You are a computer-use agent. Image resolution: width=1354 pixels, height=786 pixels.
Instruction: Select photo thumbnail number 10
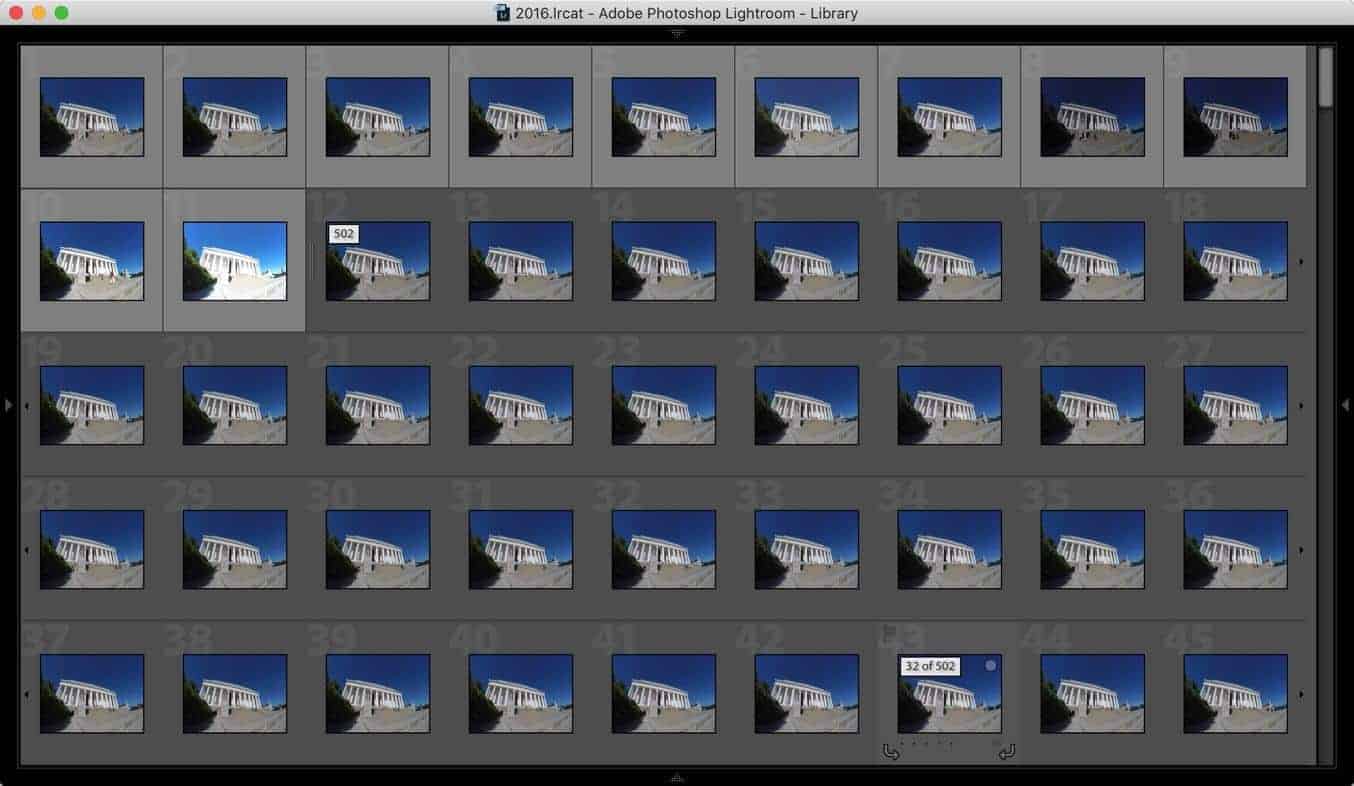click(x=92, y=261)
